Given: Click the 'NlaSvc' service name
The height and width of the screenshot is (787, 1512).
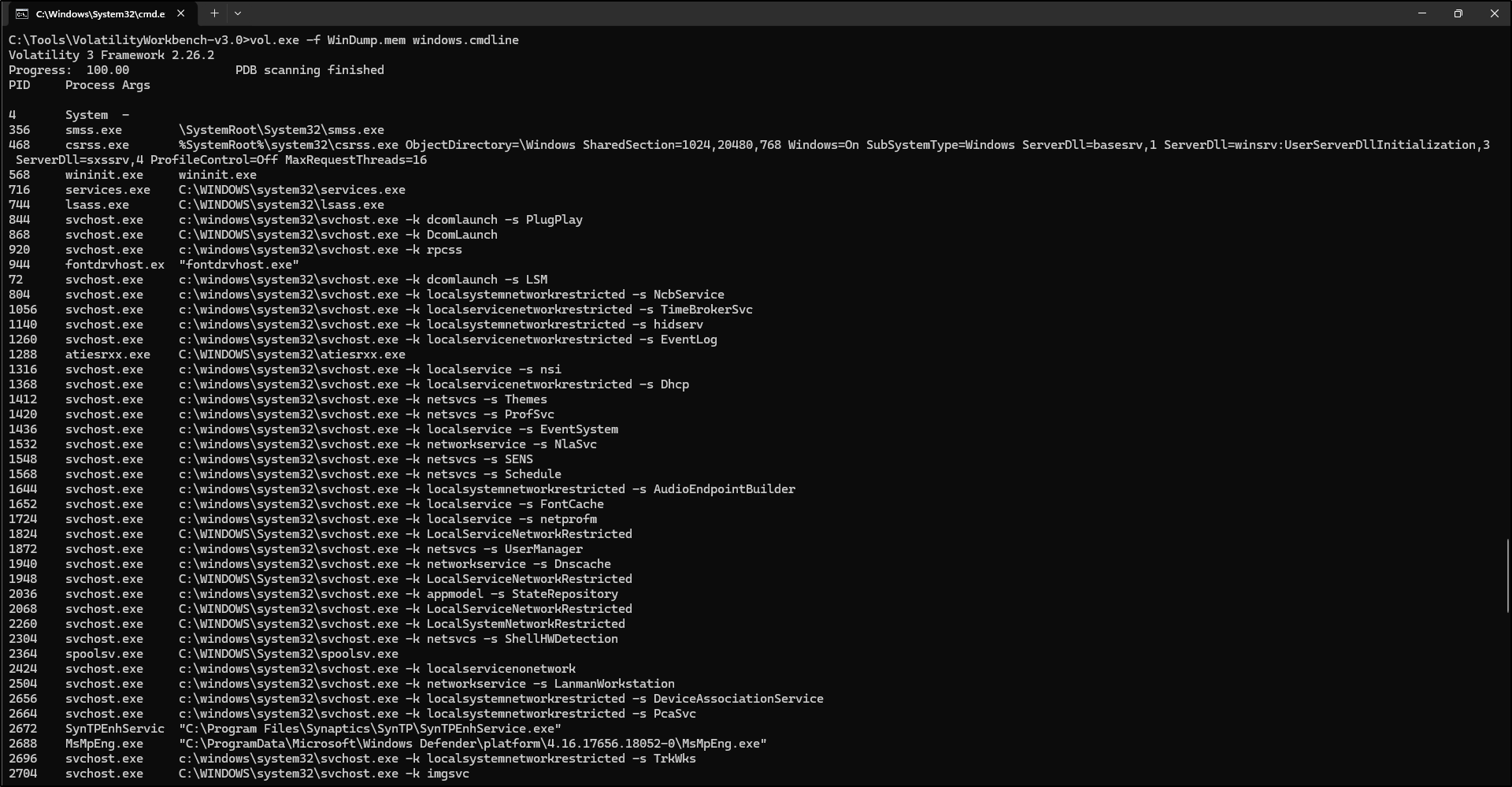Looking at the screenshot, I should [x=576, y=444].
